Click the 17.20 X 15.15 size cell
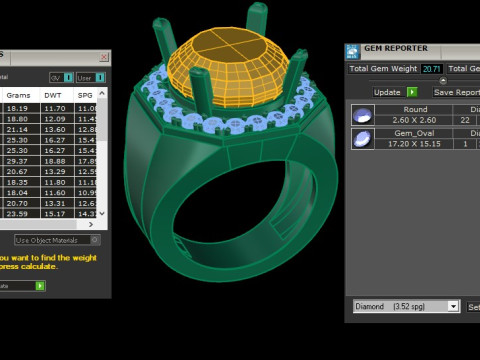This screenshot has height=360, width=480. (414, 144)
